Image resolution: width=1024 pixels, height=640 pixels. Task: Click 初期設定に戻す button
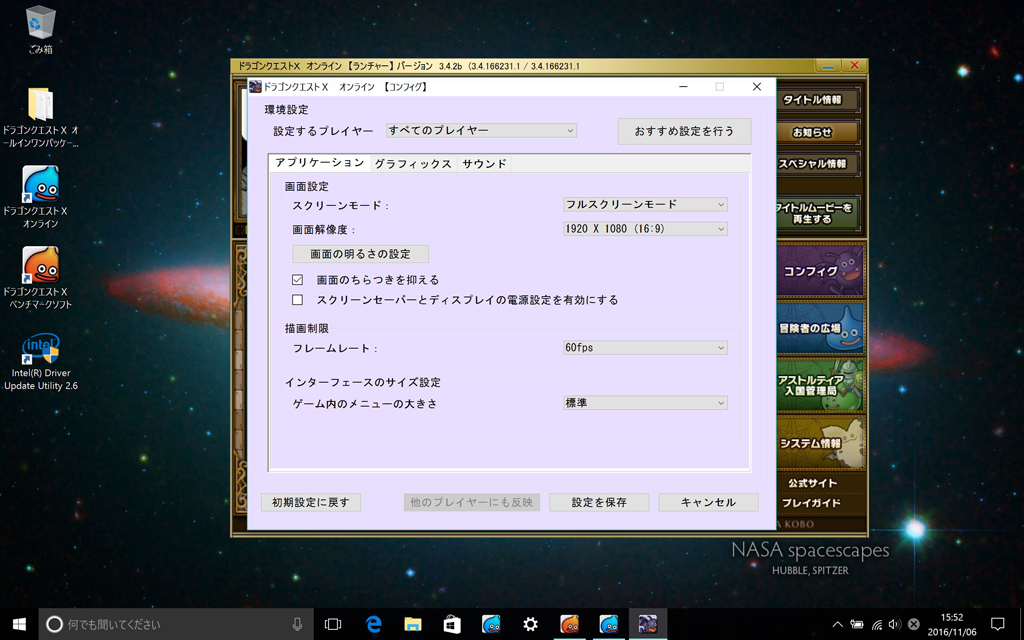pos(311,502)
